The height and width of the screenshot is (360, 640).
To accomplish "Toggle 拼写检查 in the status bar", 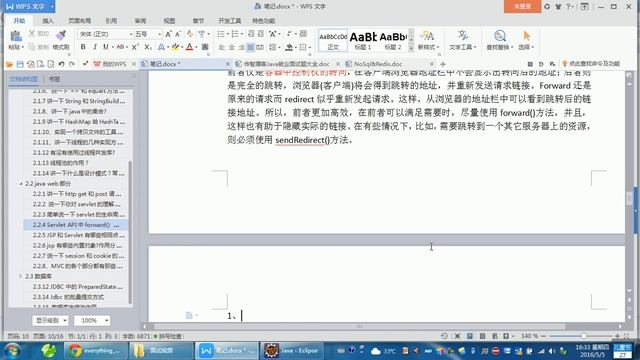I will [x=168, y=336].
